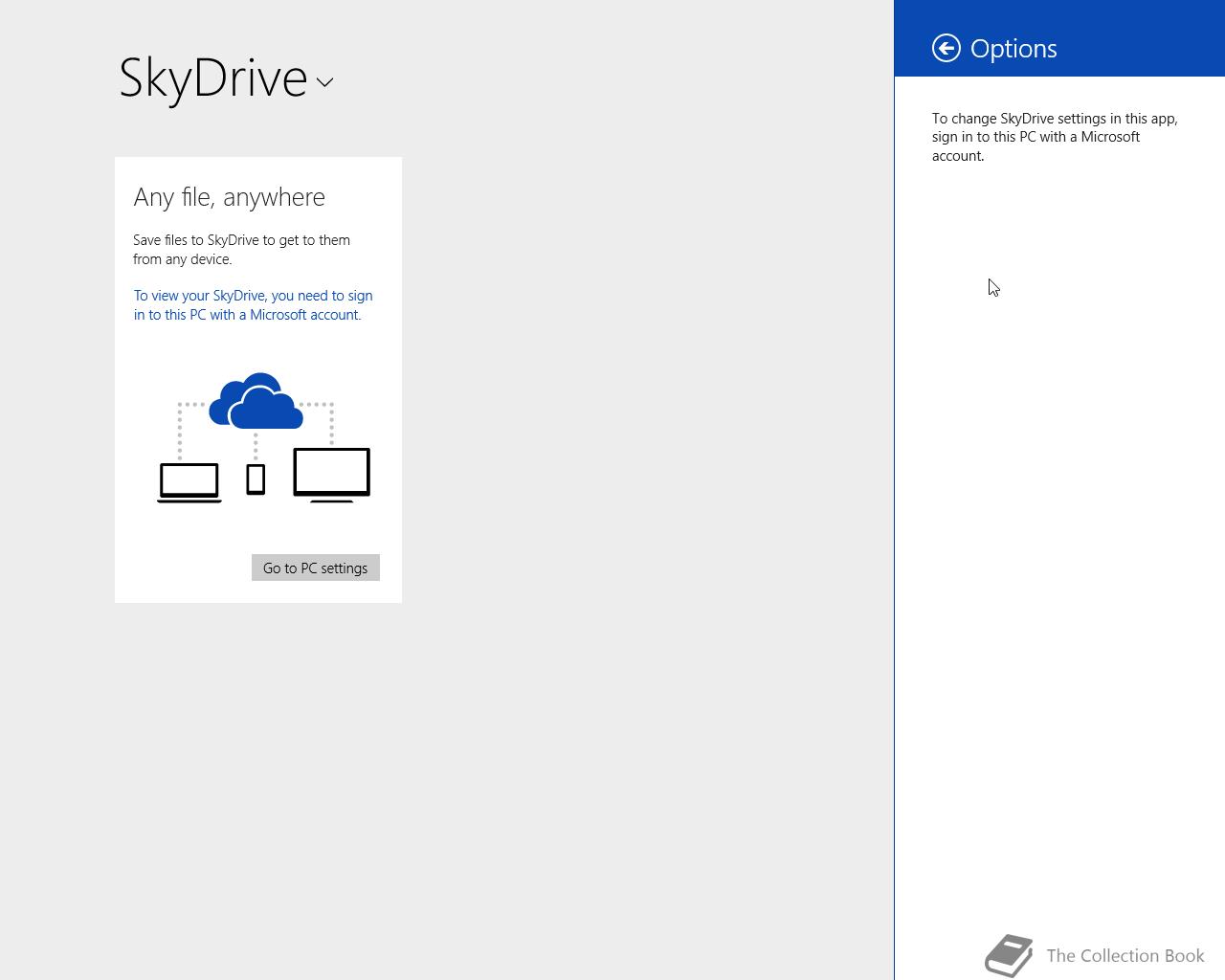Click the Options panel sign-in message
Screen dimensions: 1225x980
[1055, 137]
